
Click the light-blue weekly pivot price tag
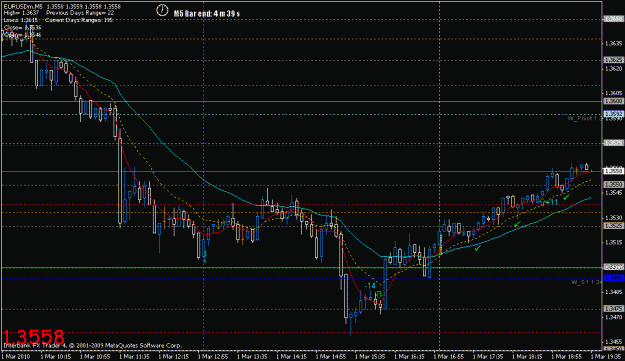[613, 114]
